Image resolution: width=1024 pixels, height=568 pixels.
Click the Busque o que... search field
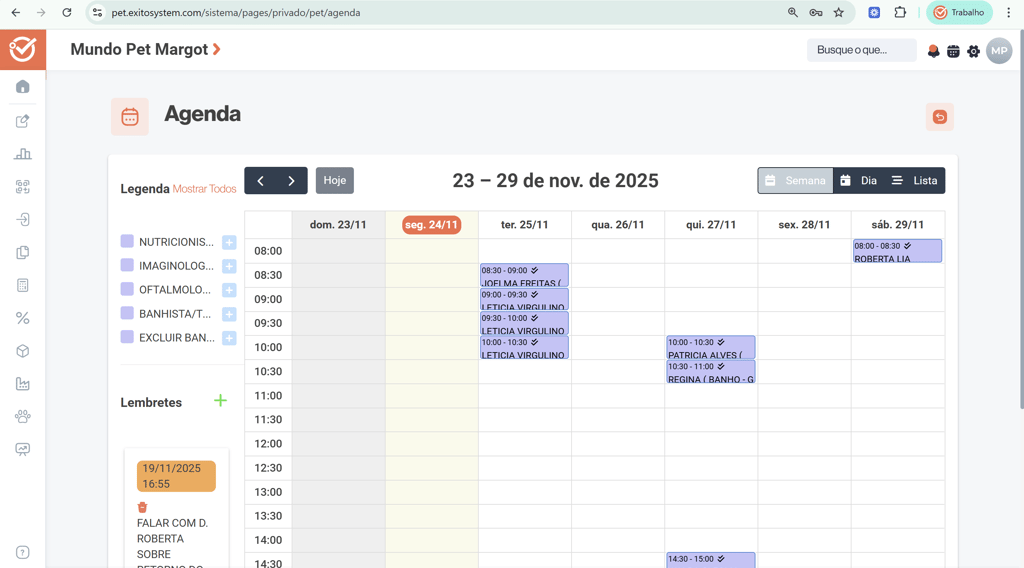tap(861, 50)
